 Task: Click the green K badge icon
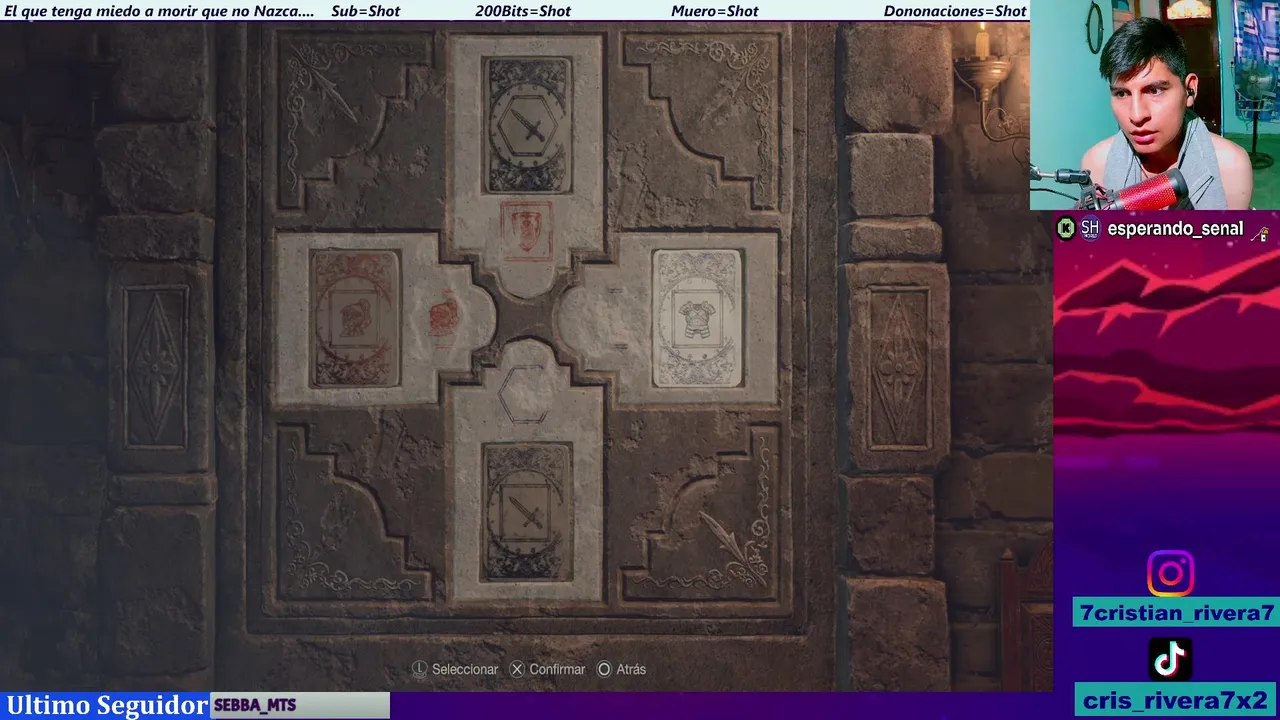(1066, 229)
